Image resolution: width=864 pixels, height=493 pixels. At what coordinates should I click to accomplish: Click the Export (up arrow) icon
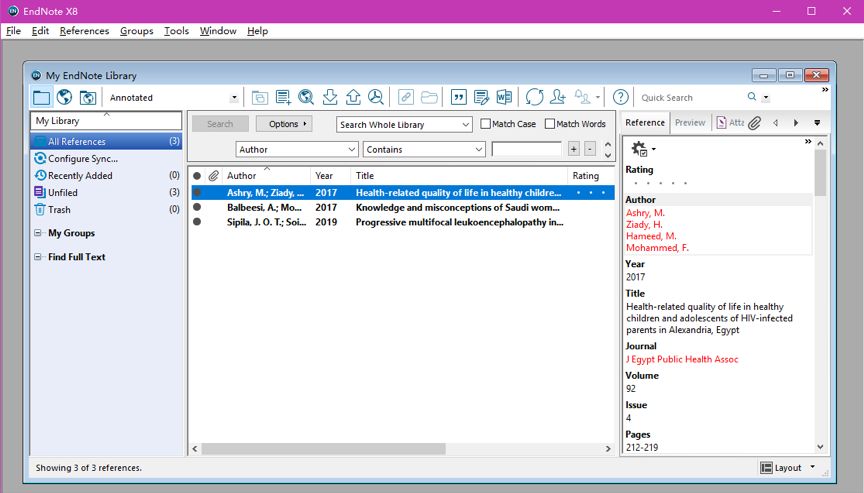coord(353,97)
